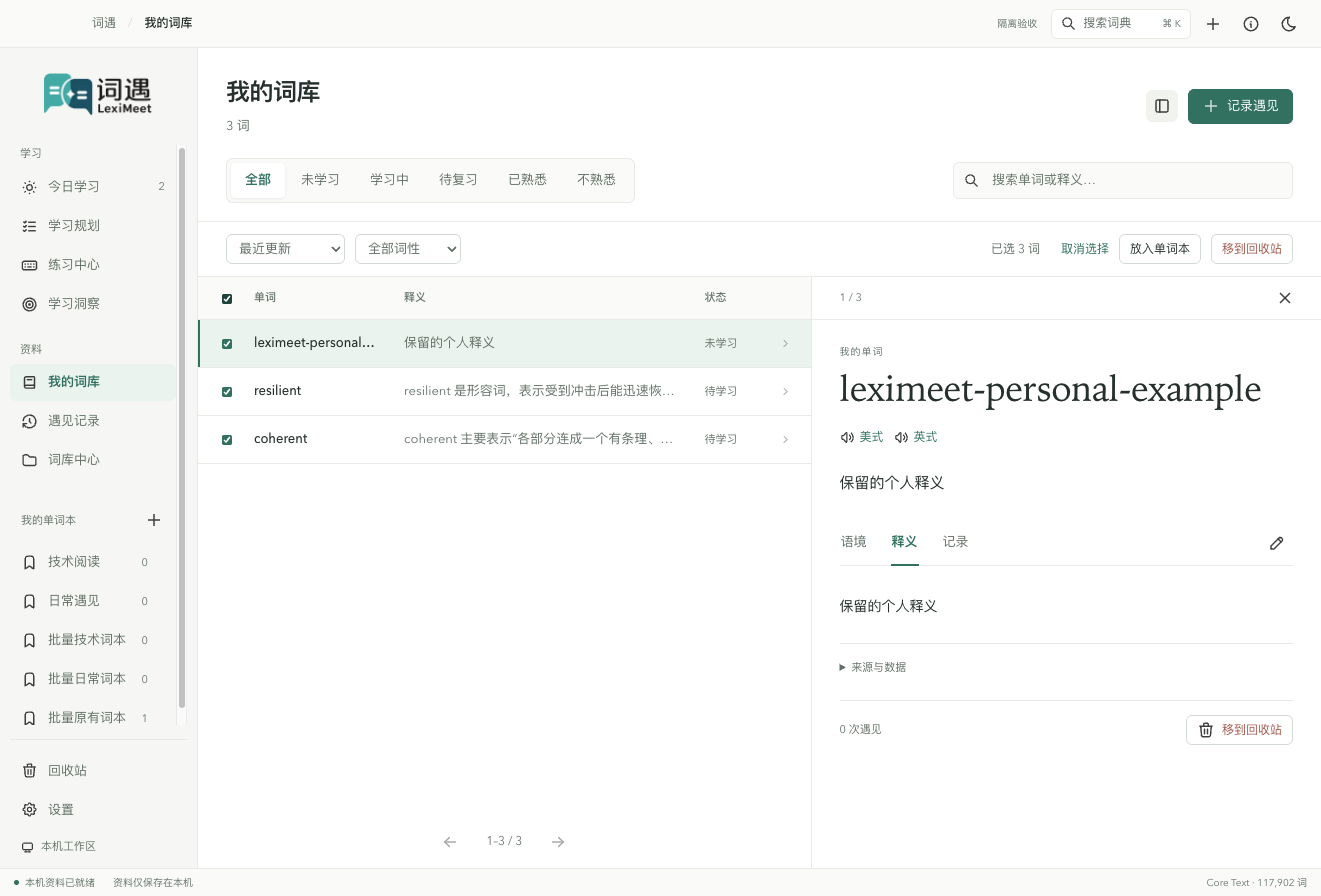The image size is (1321, 896).
Task: Select the 不熟悉 filter tab
Action: 596,180
